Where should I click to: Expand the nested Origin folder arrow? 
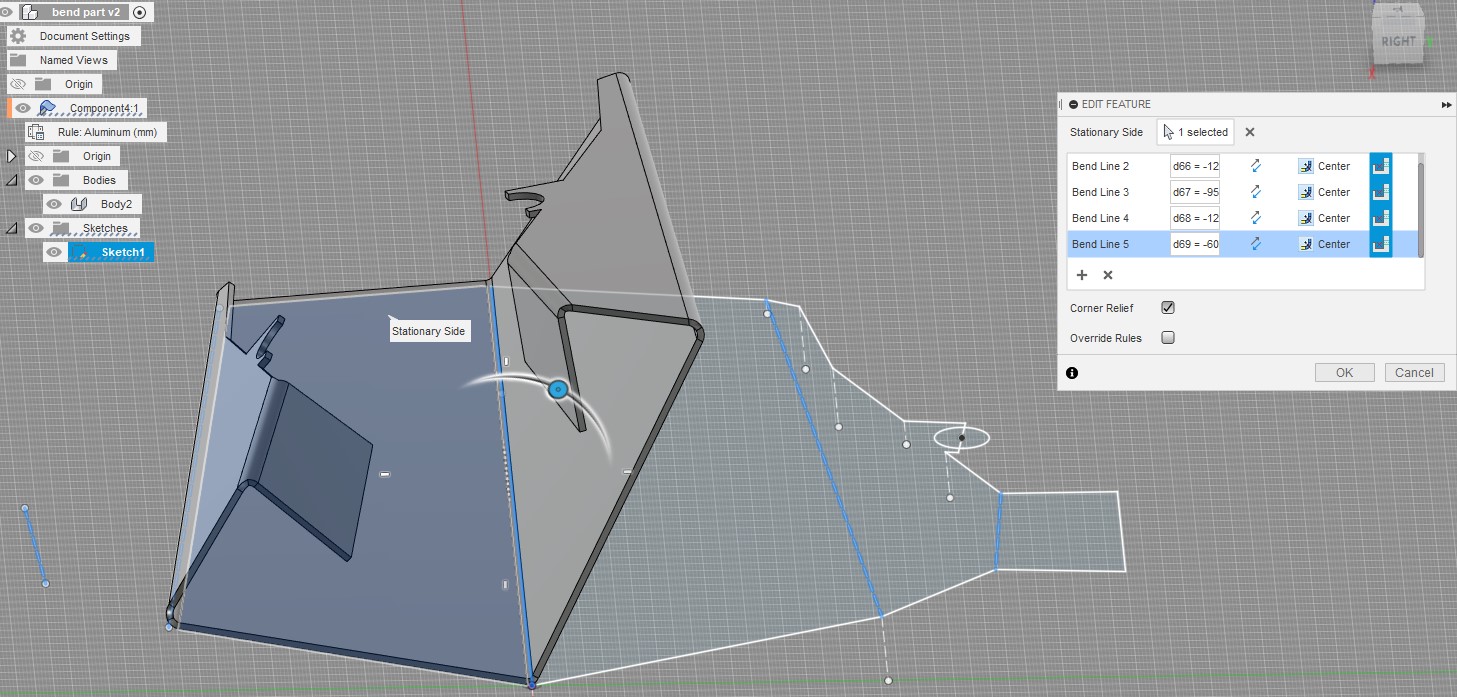(11, 156)
